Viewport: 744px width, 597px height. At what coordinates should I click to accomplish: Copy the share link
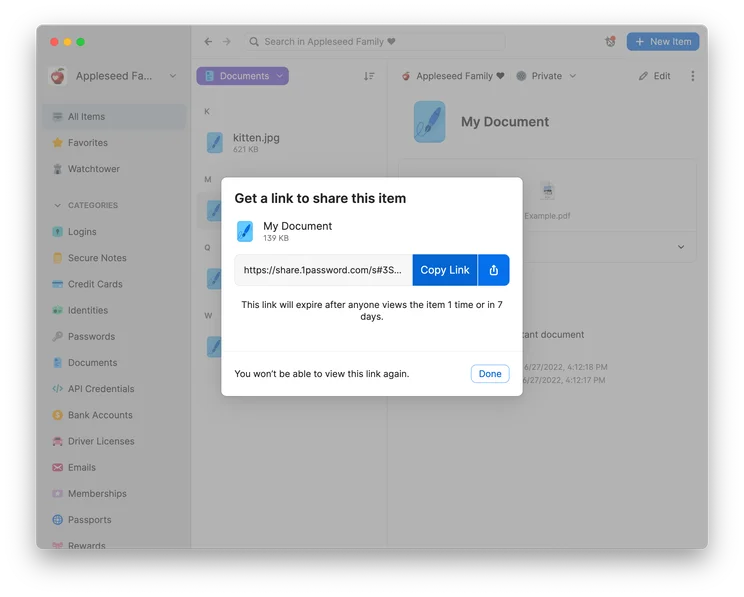(x=445, y=270)
